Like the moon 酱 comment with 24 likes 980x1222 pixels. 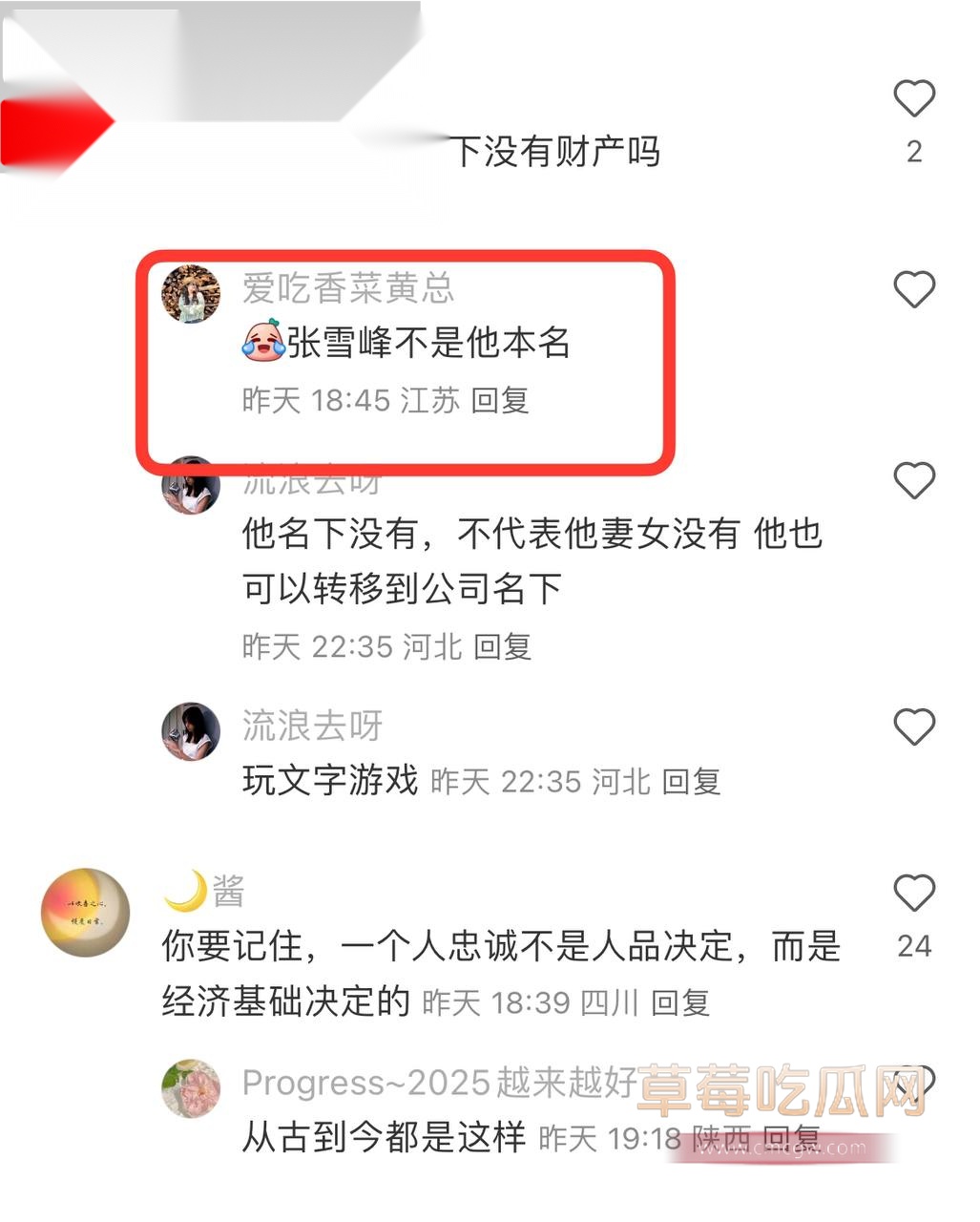pos(913,893)
